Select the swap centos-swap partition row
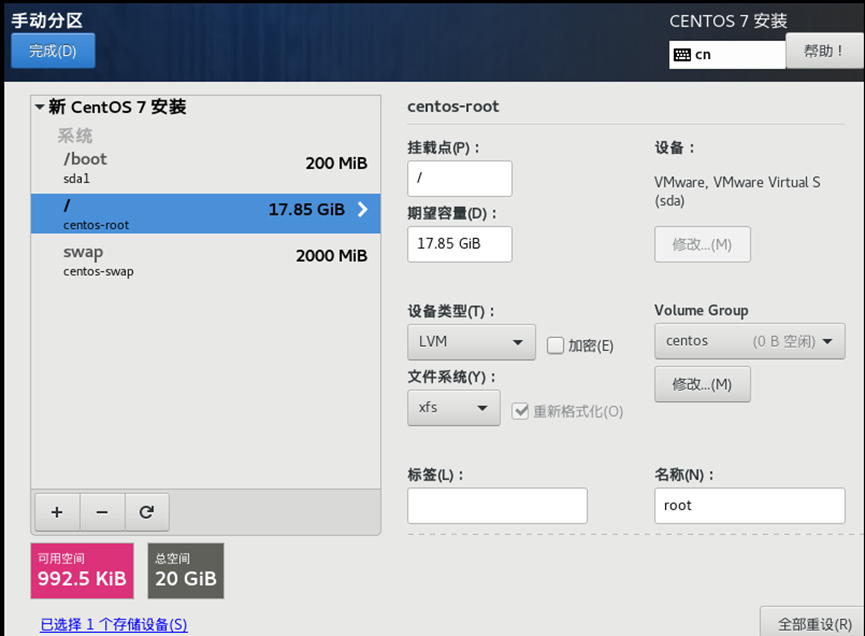This screenshot has height=636, width=865. click(206, 260)
